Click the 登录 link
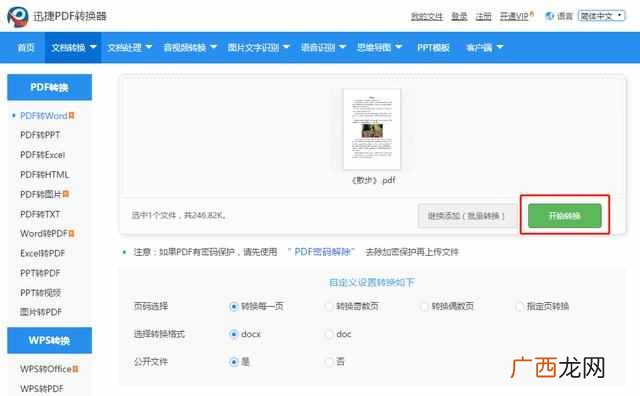This screenshot has height=396, width=640. coord(459,16)
